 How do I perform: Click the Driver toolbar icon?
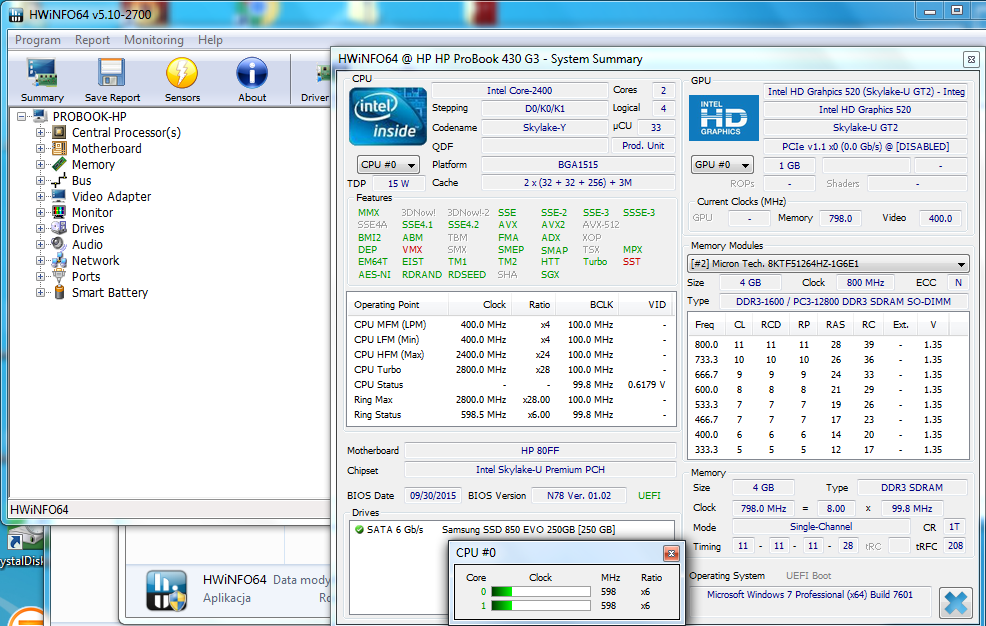coord(323,74)
